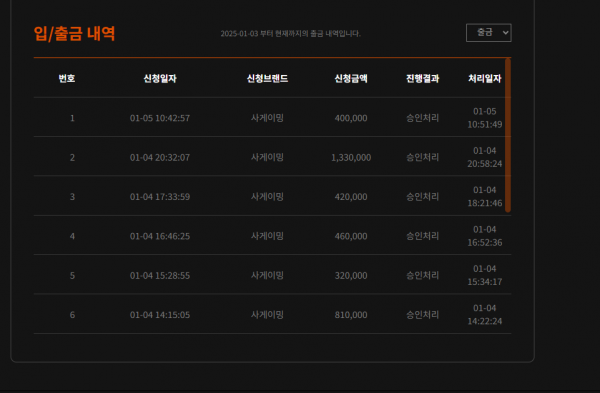
Task: Click the 01-04 17:33:59 request date
Action: point(160,197)
